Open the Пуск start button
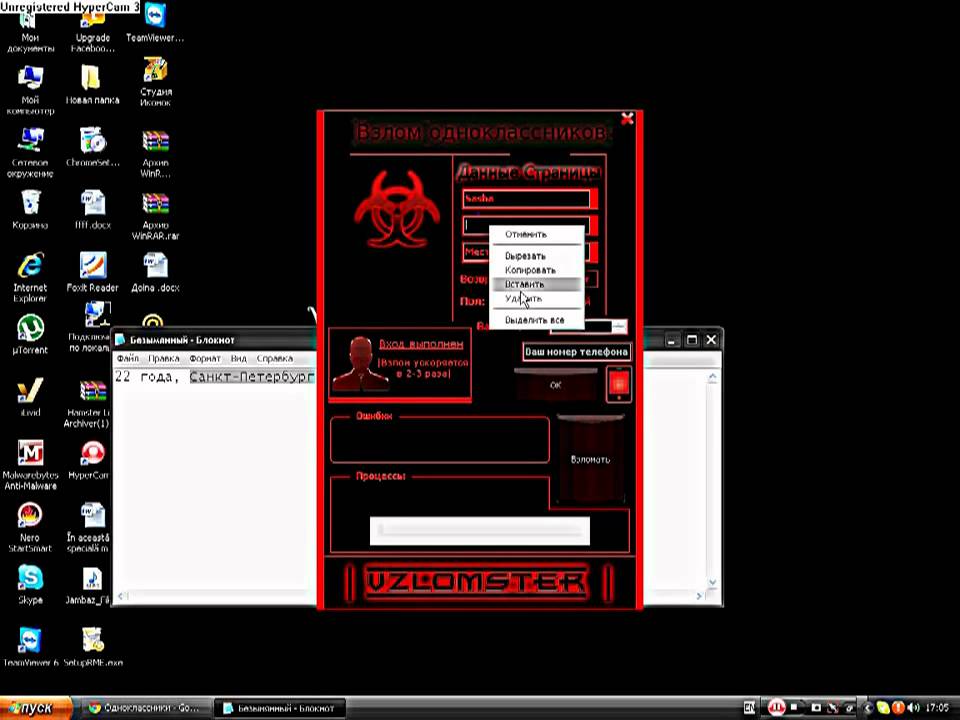960x720 pixels. 36,708
